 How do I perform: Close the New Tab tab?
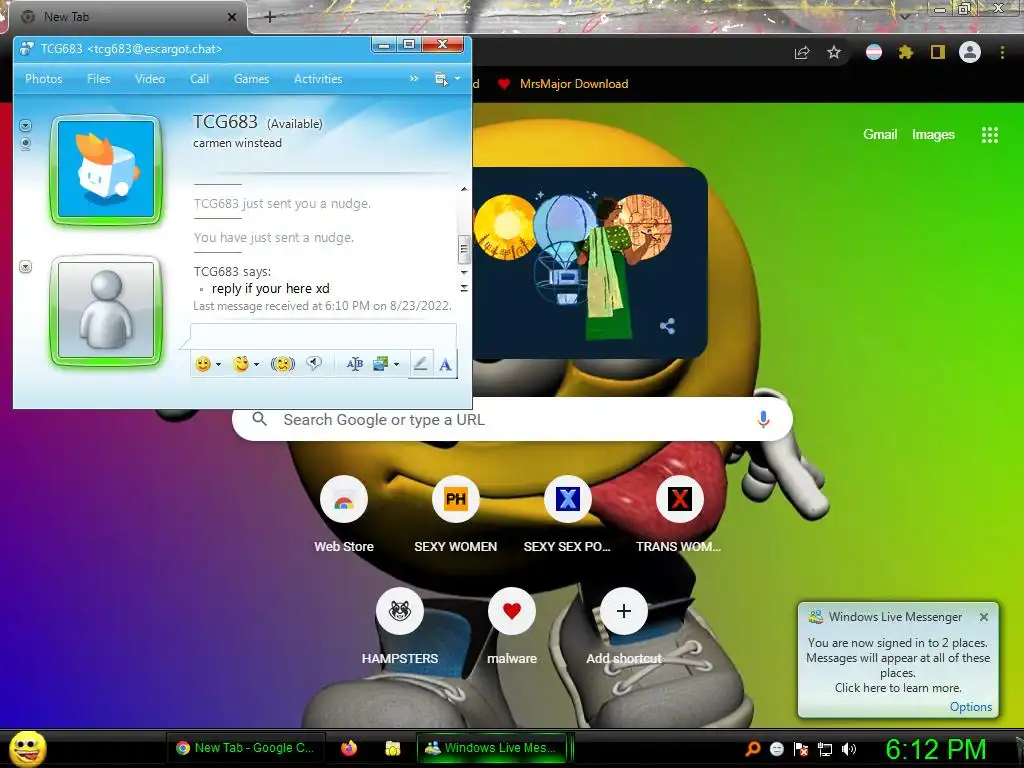232,18
